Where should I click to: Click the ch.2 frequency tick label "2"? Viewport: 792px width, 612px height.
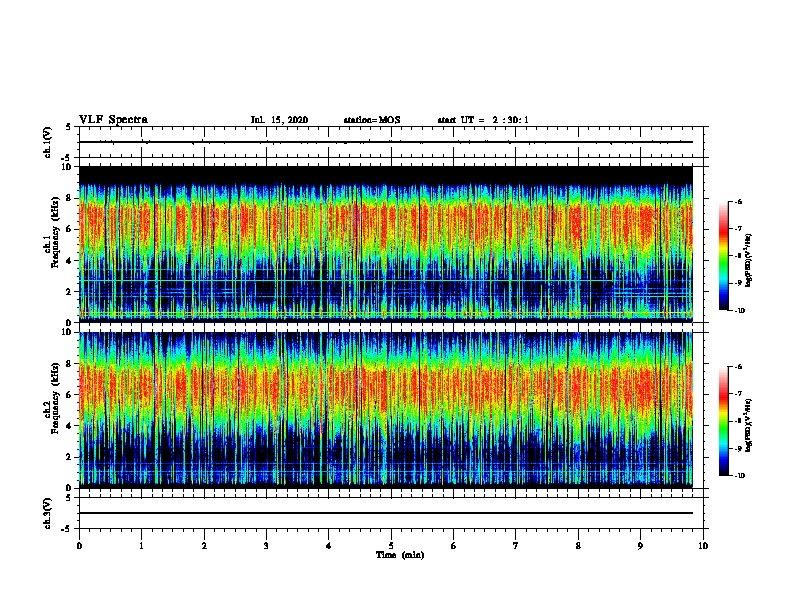pyautogui.click(x=69, y=457)
